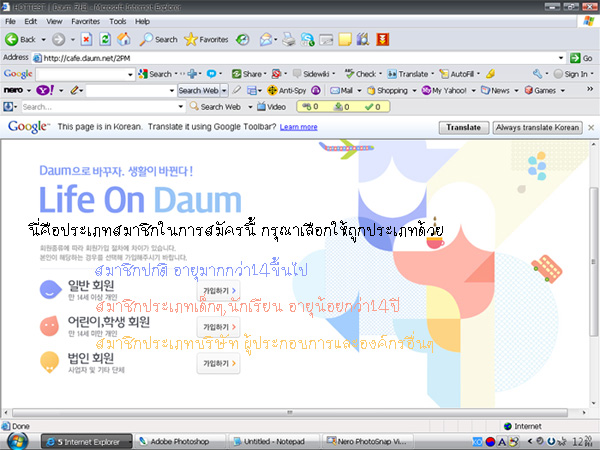Open Sidewiki on Google toolbar
The image size is (600, 450).
pyautogui.click(x=312, y=74)
